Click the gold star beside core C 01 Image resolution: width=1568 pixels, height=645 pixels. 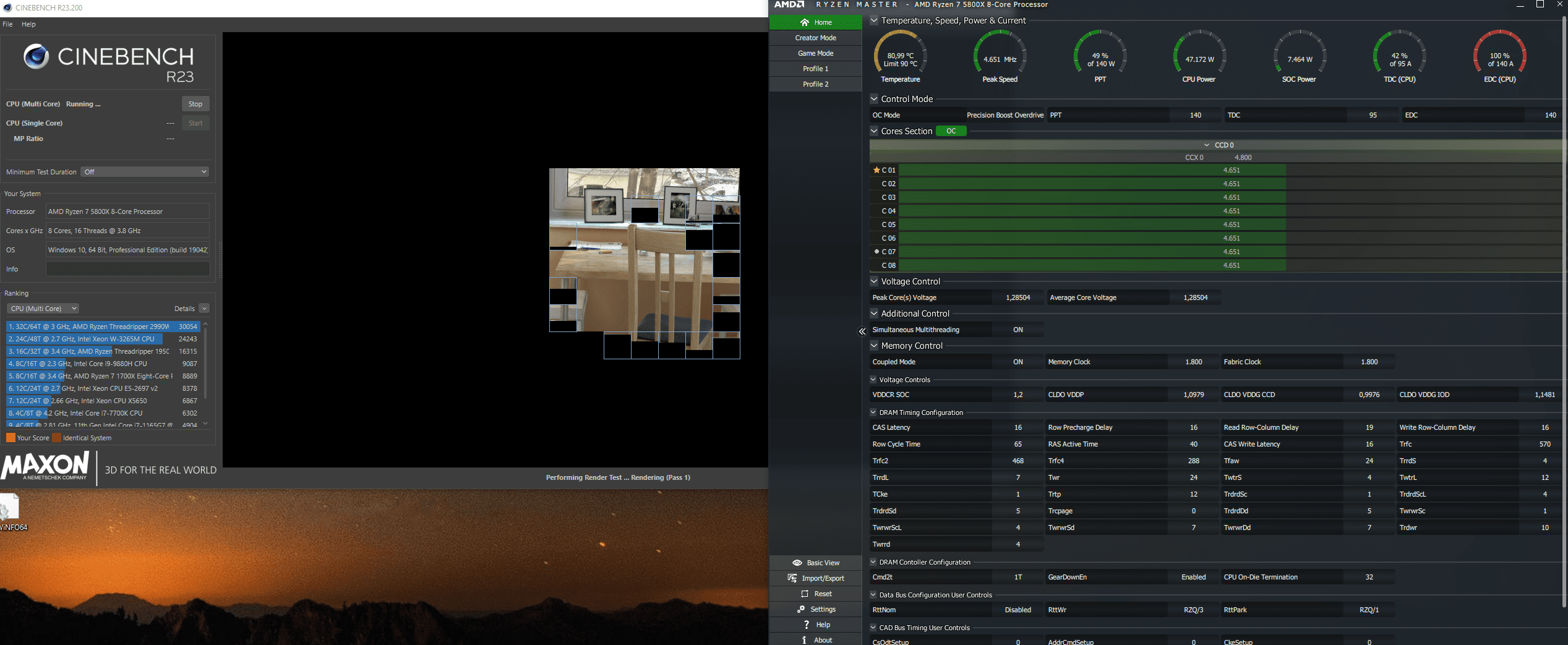point(876,170)
